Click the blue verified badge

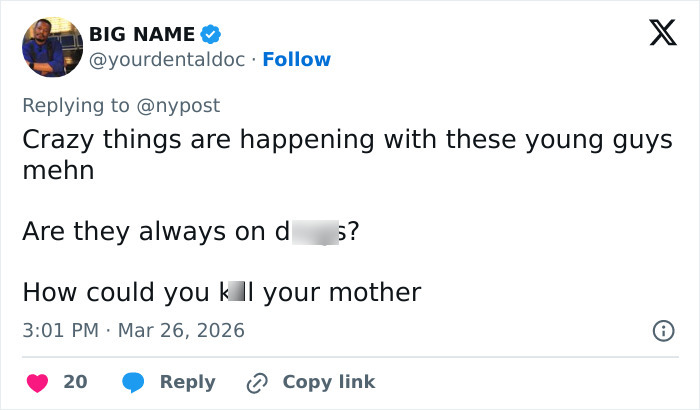pyautogui.click(x=211, y=34)
